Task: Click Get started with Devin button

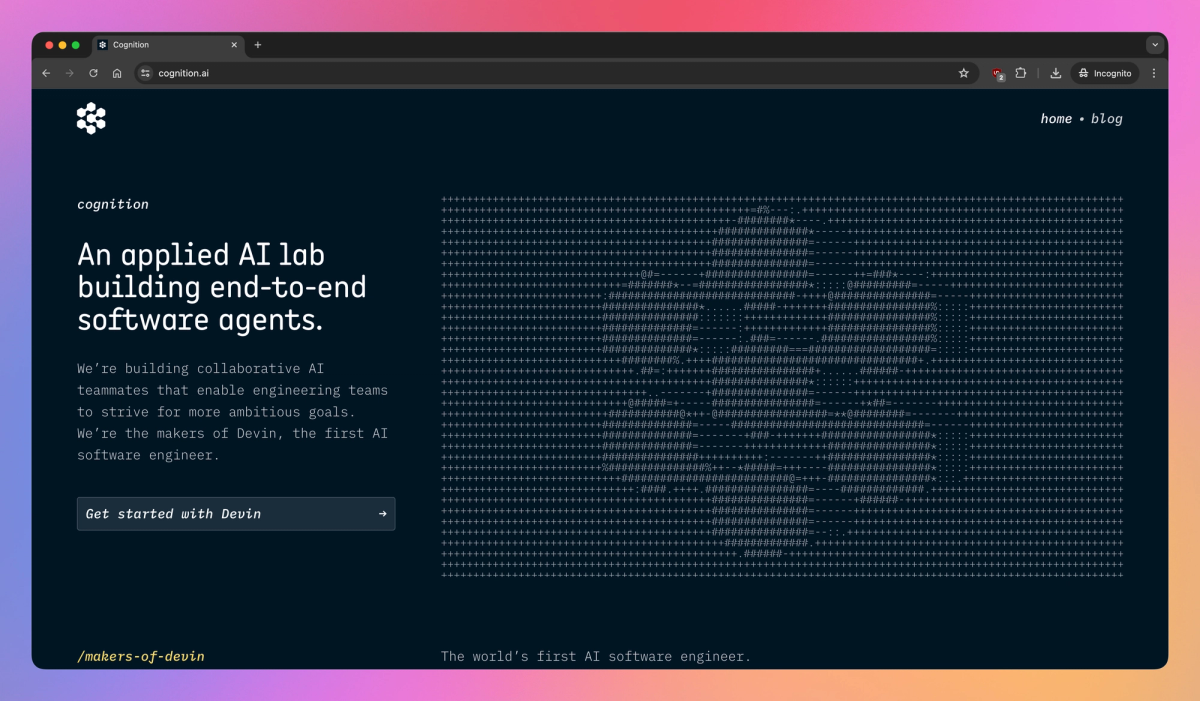Action: click(236, 514)
